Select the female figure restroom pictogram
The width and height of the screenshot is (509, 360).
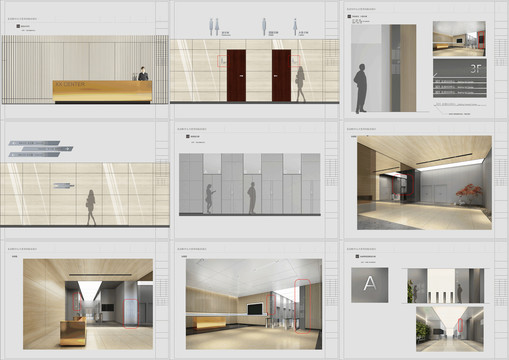pos(295,27)
